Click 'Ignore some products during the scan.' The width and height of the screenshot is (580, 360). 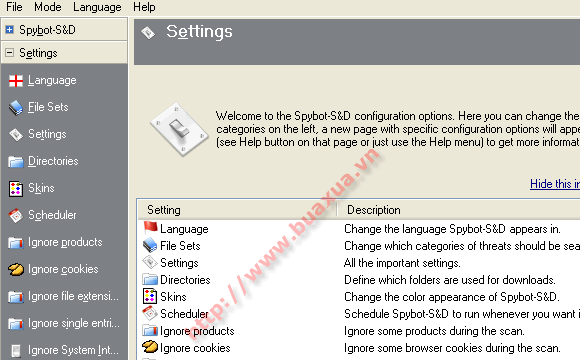(434, 331)
